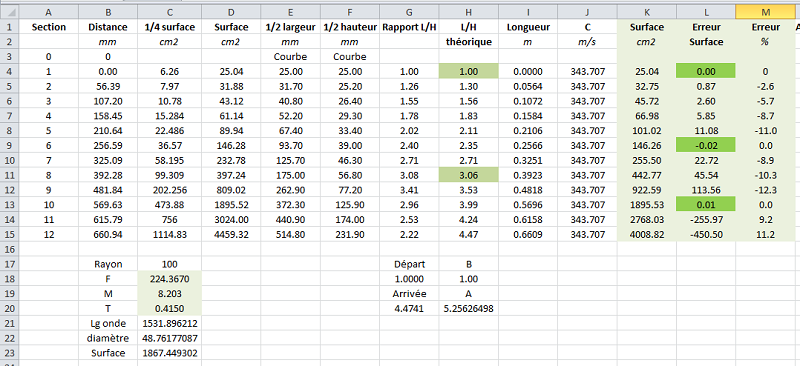This screenshot has height=366, width=800.
Task: Select column M header
Action: [764, 12]
